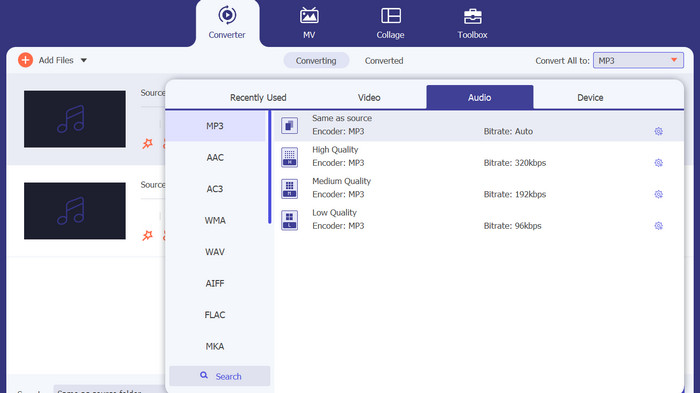Screen dimensions: 700x393
Task: Open settings gear for High Quality
Action: pyautogui.click(x=658, y=163)
